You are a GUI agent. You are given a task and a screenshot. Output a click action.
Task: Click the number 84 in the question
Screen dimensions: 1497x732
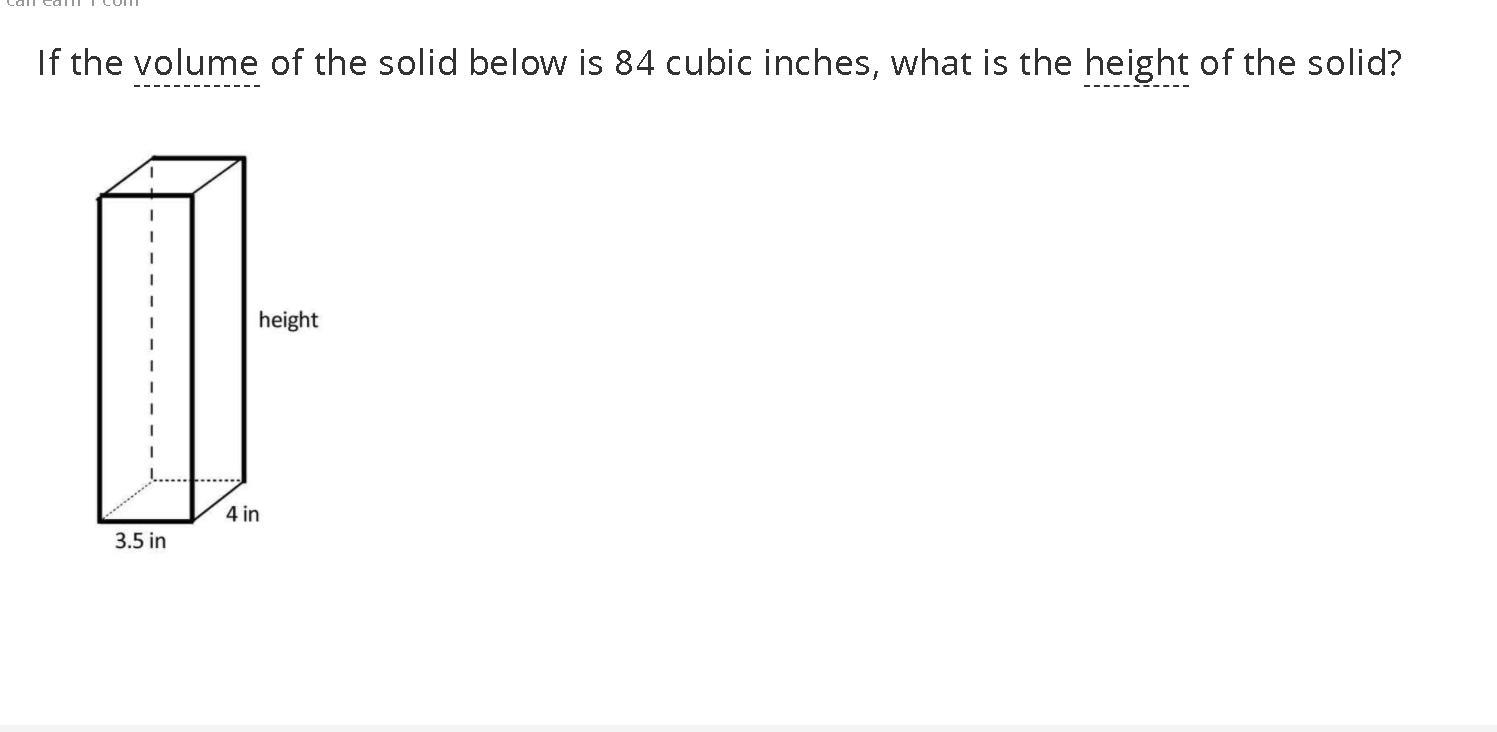pos(634,63)
